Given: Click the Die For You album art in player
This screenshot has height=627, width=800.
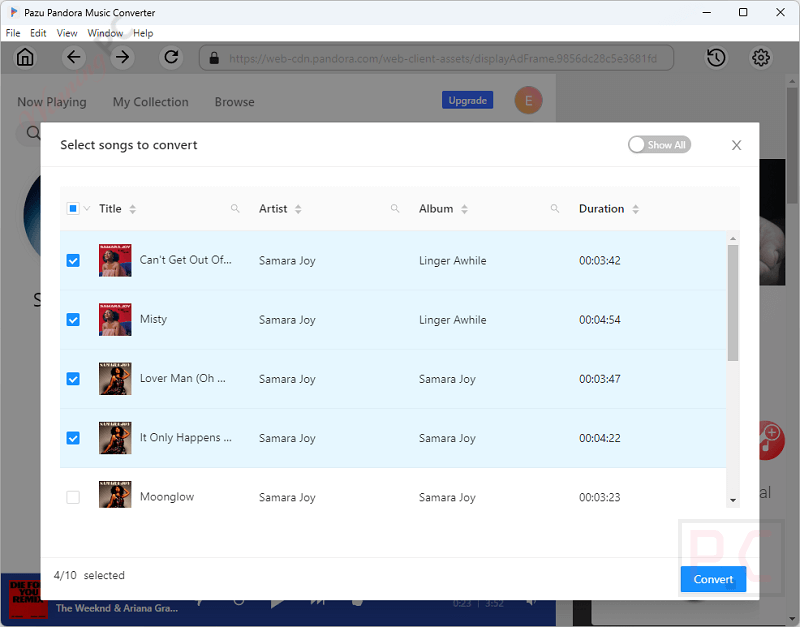Looking at the screenshot, I should point(28,599).
